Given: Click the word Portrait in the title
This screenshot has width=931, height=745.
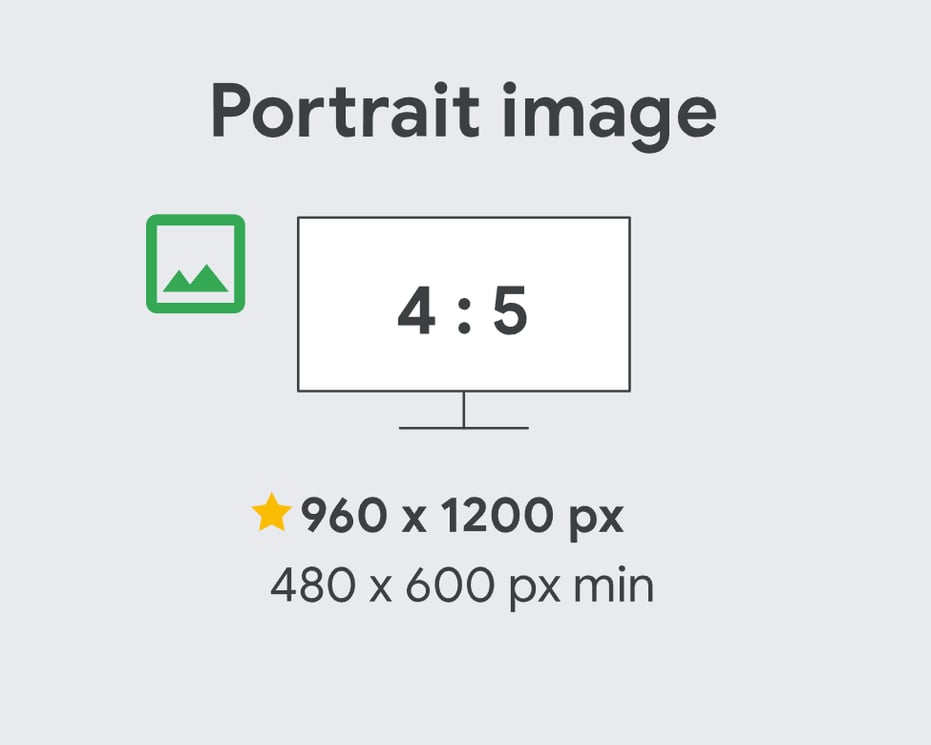Looking at the screenshot, I should point(345,111).
